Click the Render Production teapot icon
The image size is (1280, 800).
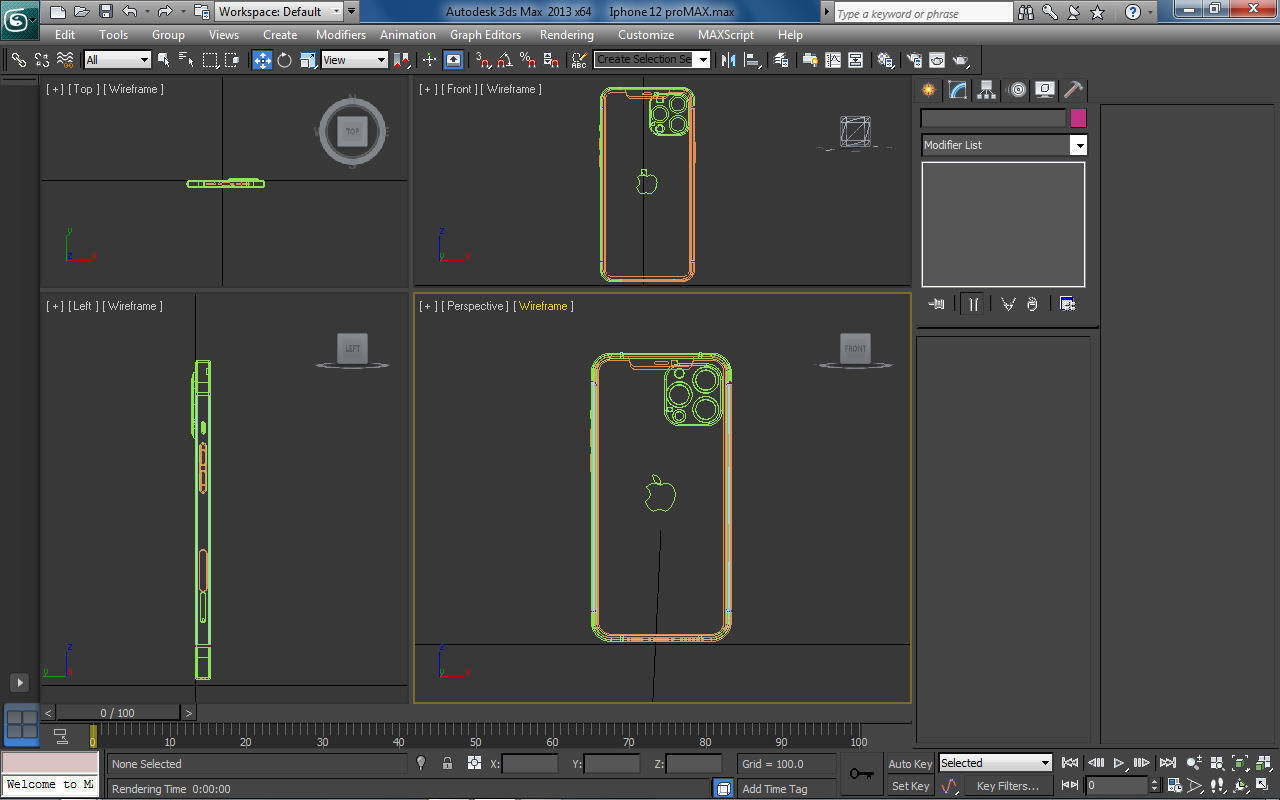point(961,60)
